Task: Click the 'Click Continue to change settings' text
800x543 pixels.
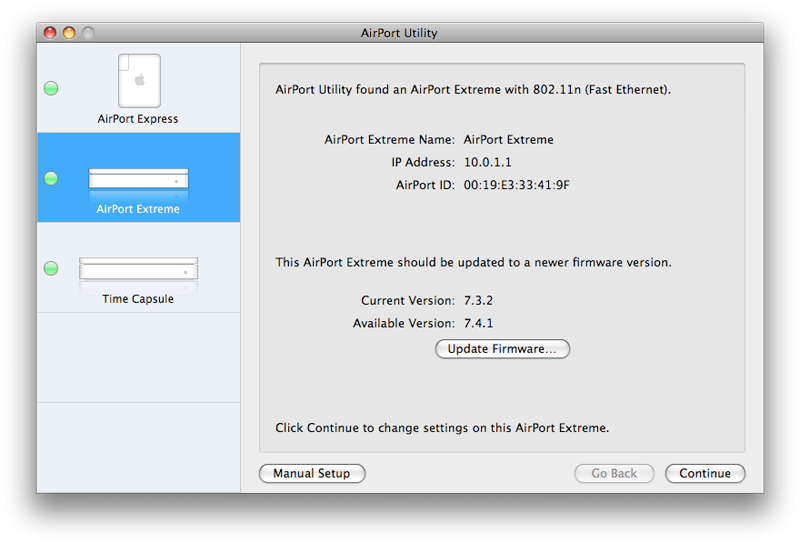Action: 442,428
